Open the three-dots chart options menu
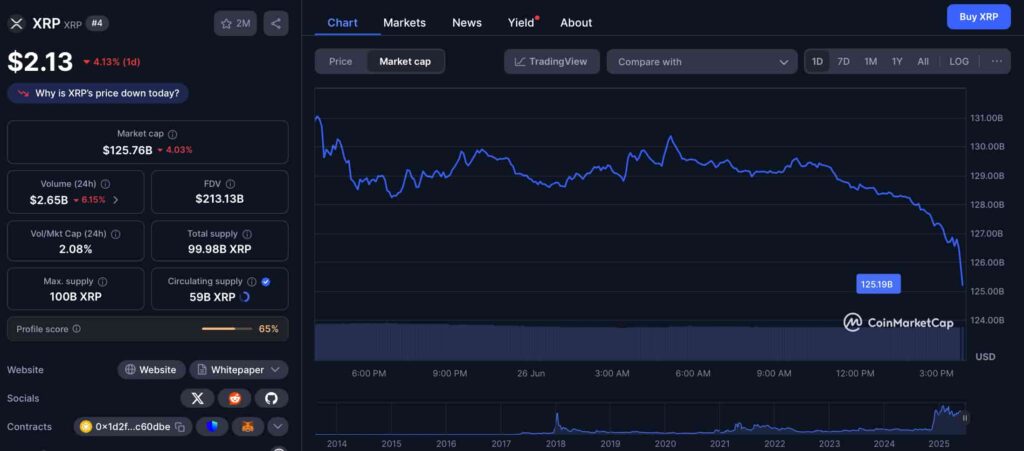Image resolution: width=1024 pixels, height=451 pixels. pos(997,61)
